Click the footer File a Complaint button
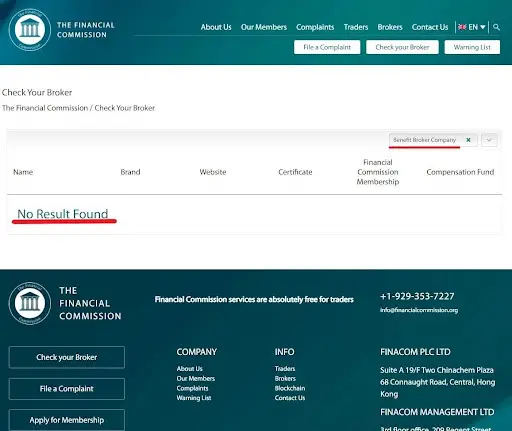 pyautogui.click(x=67, y=389)
